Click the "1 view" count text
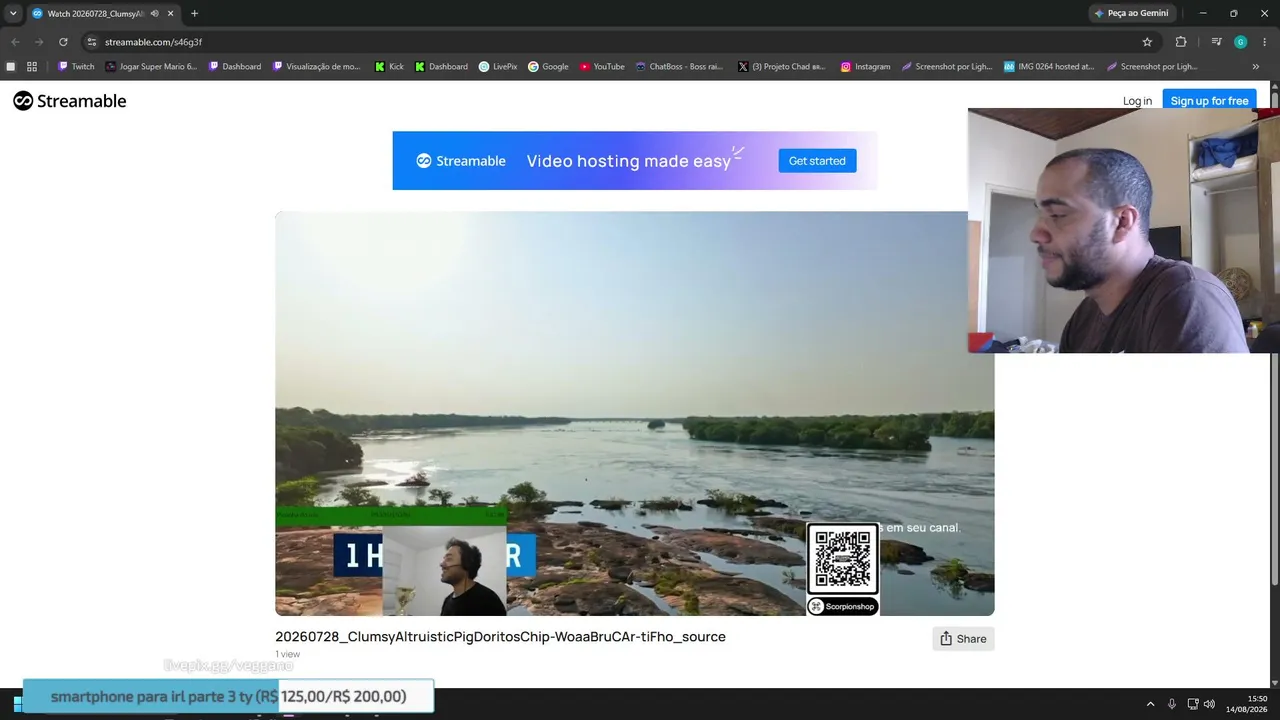Screen dimensions: 1280x720 [x=288, y=654]
